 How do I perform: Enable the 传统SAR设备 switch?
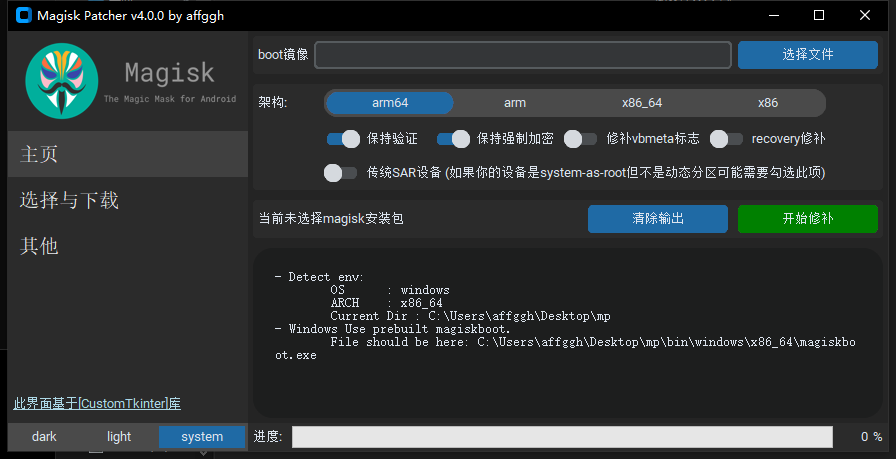point(341,173)
